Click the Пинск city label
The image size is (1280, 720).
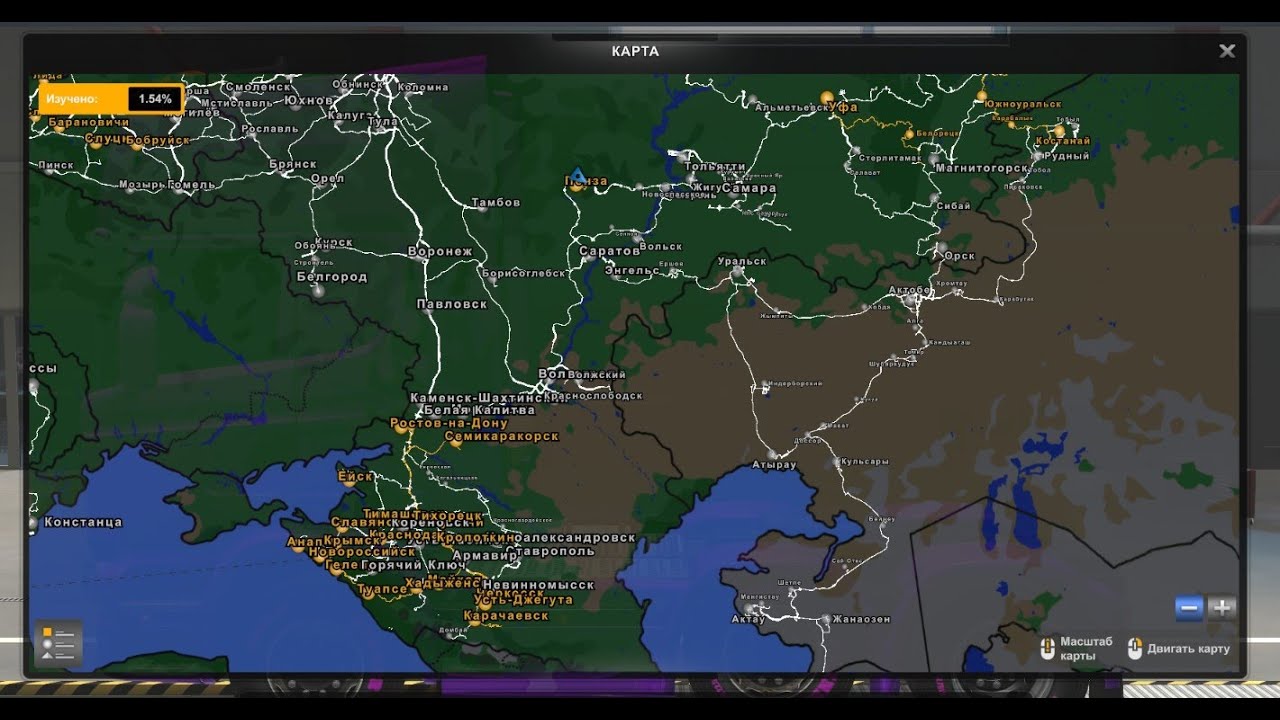(x=56, y=165)
